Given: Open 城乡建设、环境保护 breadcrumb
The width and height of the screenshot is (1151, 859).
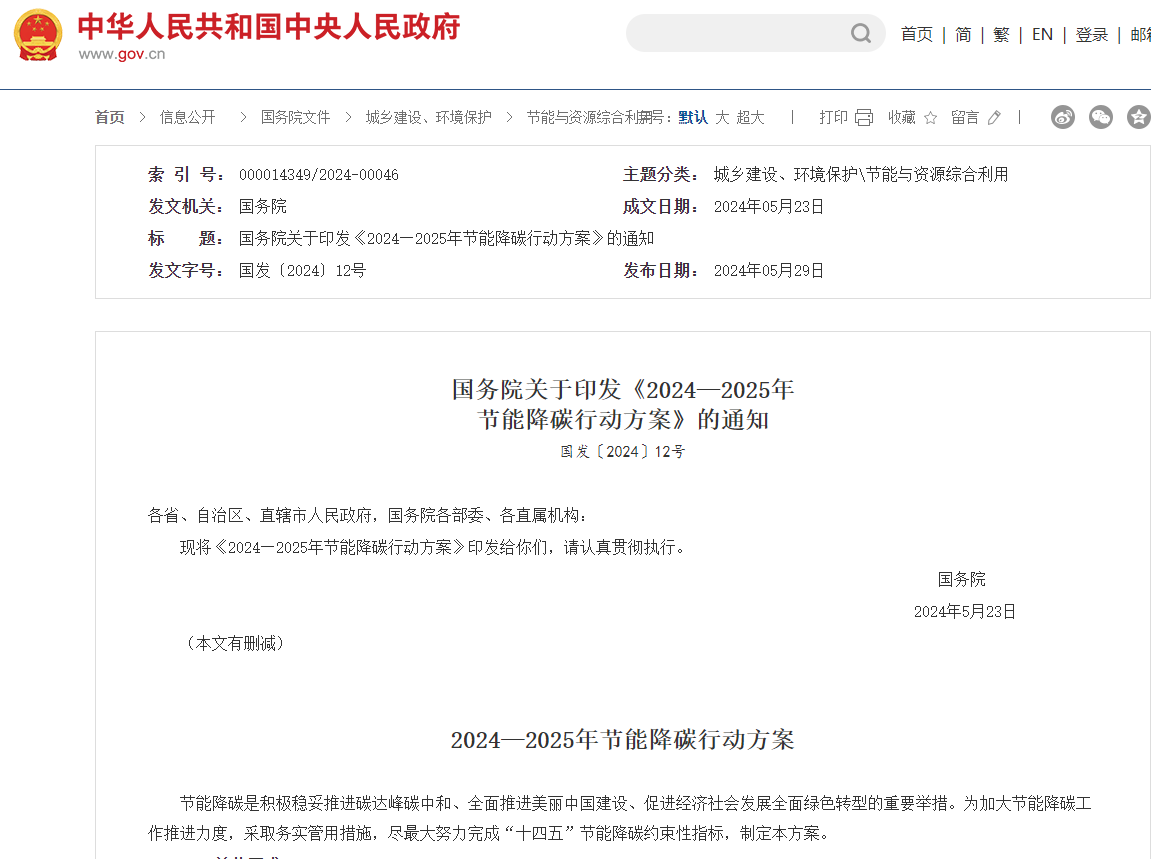Looking at the screenshot, I should click(x=429, y=117).
